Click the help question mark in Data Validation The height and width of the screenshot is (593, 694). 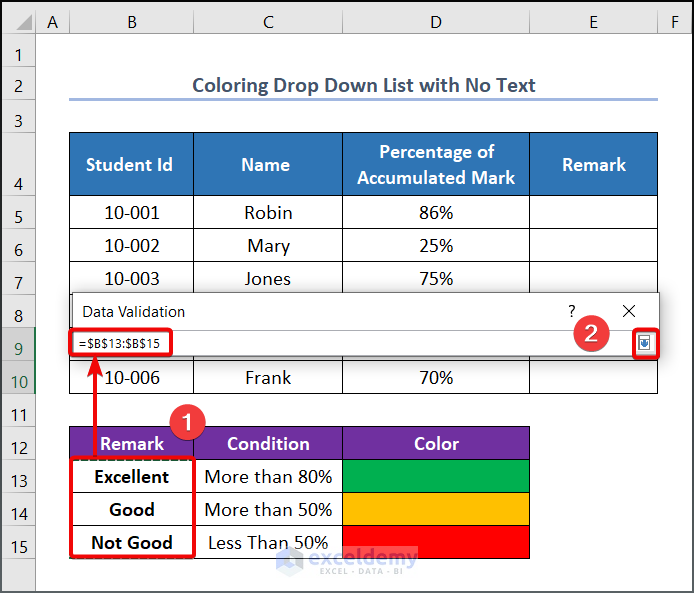(x=572, y=311)
